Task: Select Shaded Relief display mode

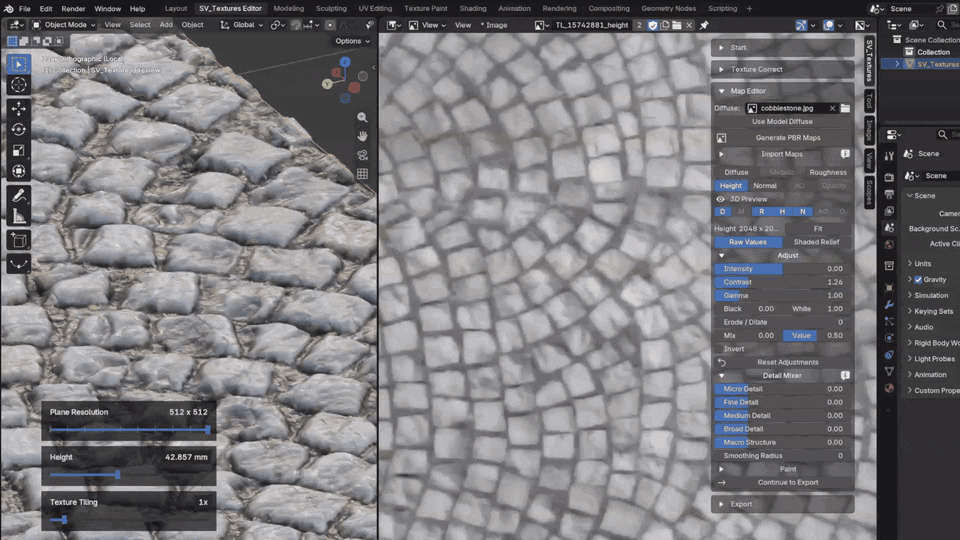Action: pyautogui.click(x=817, y=242)
